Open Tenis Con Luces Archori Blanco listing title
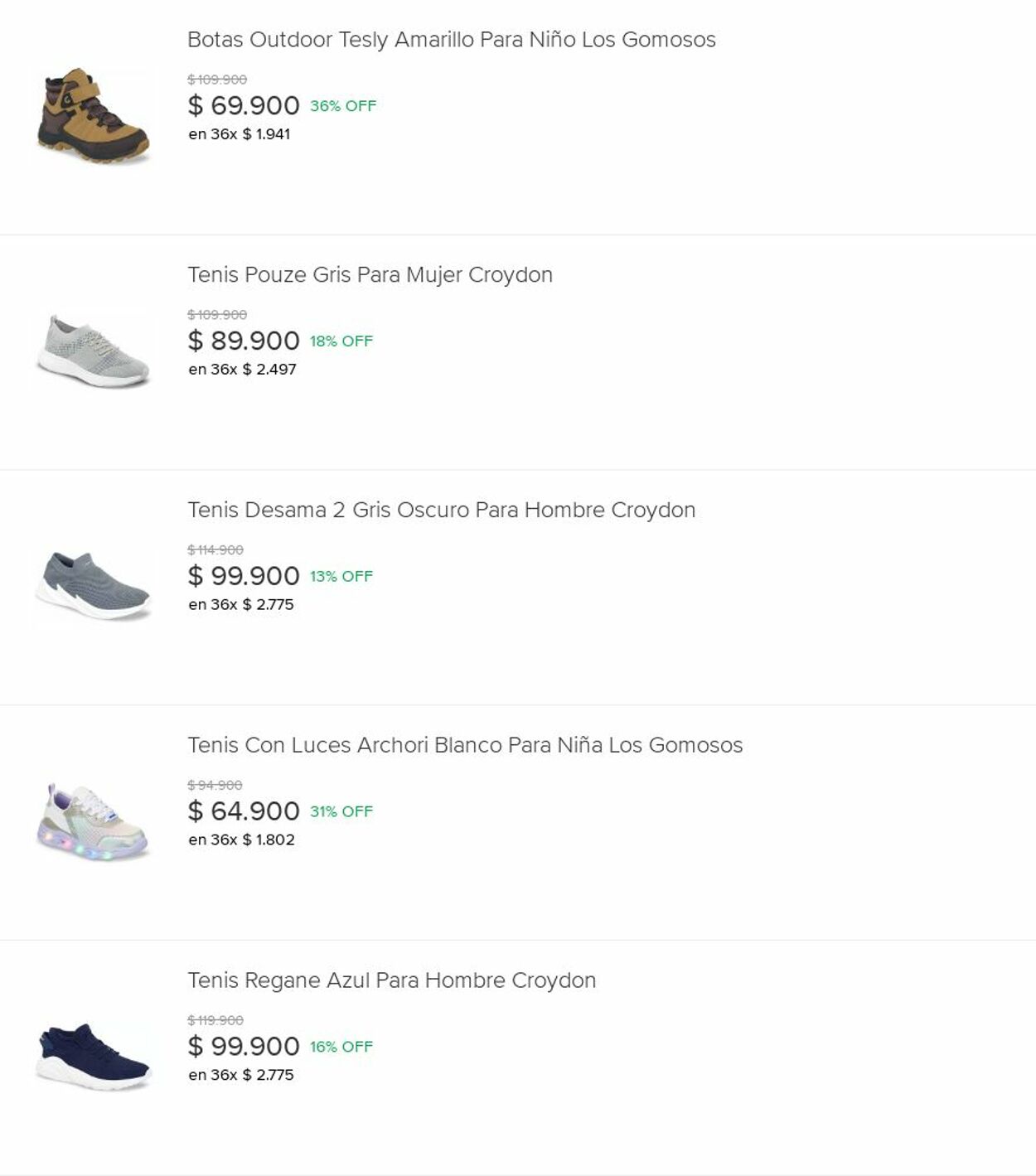 [464, 746]
